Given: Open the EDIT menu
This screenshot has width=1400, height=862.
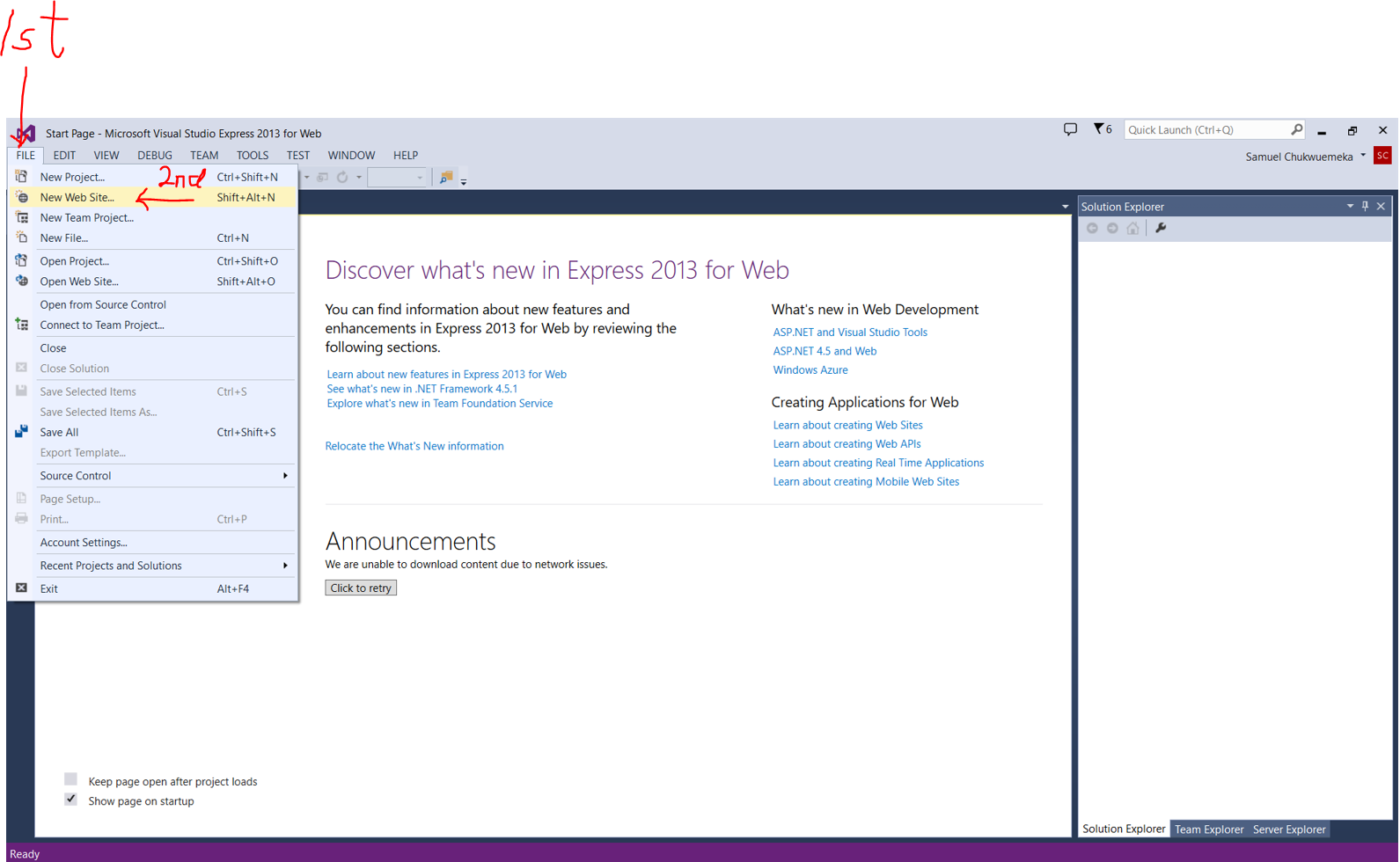Looking at the screenshot, I should pos(64,155).
